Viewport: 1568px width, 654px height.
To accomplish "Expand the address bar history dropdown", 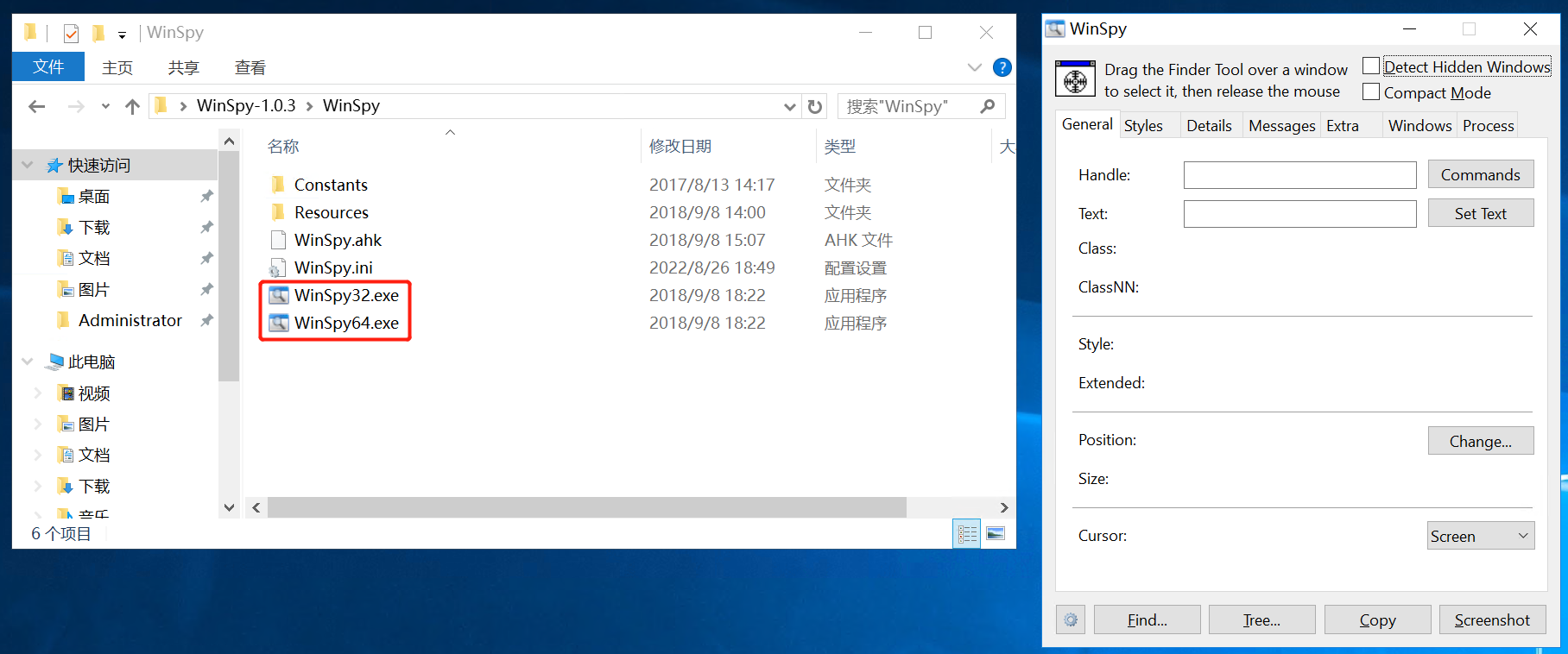I will point(789,106).
